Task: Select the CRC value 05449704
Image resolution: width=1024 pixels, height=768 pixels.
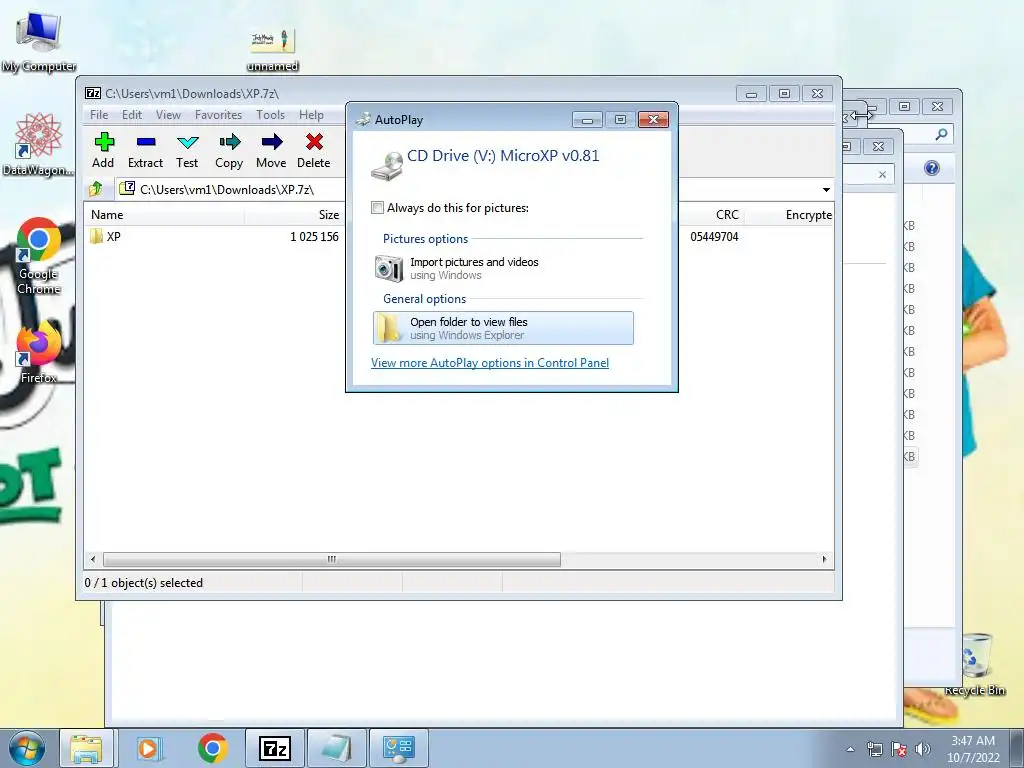Action: pyautogui.click(x=714, y=236)
